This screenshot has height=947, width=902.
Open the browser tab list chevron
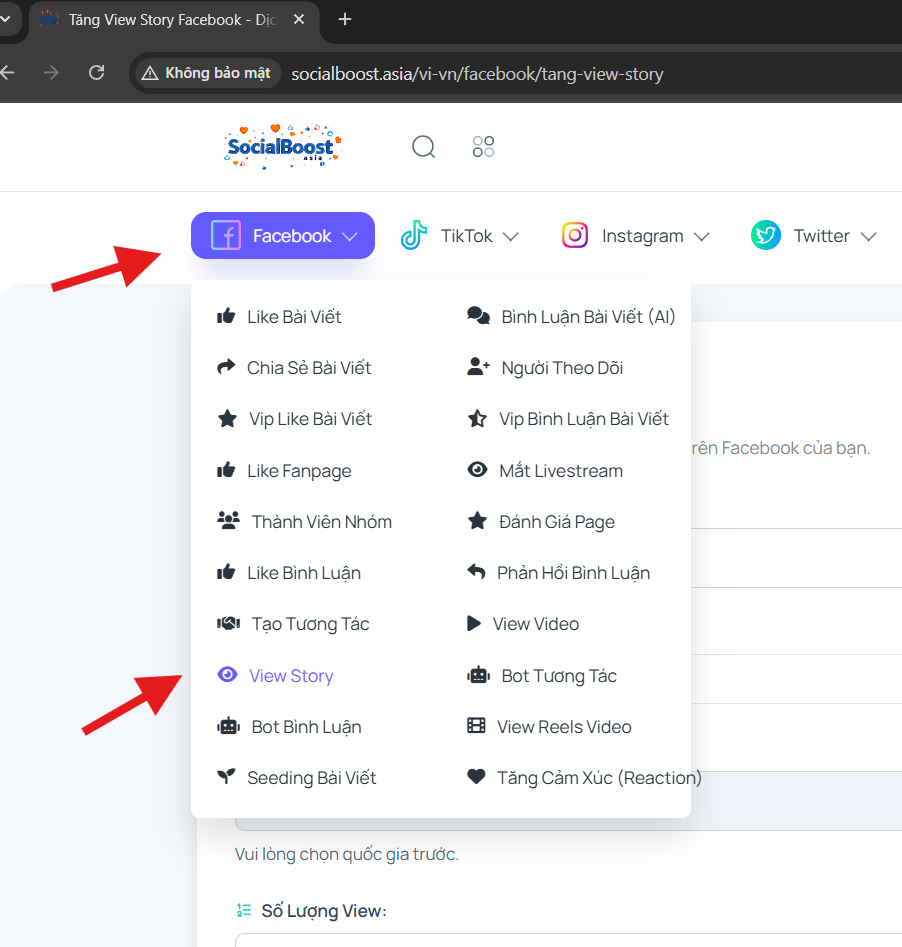click(x=5, y=19)
